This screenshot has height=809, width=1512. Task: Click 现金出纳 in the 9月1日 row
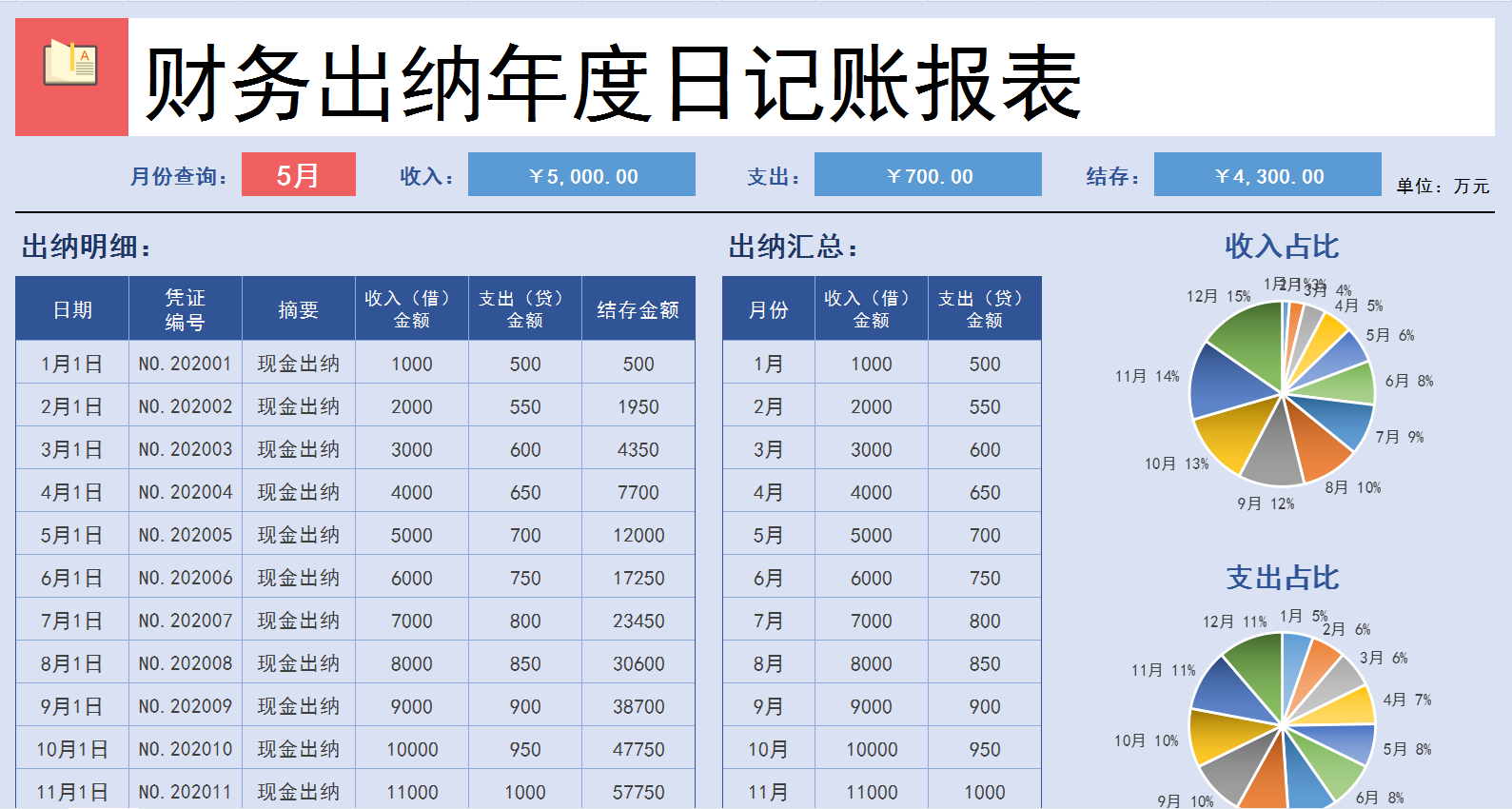[299, 706]
